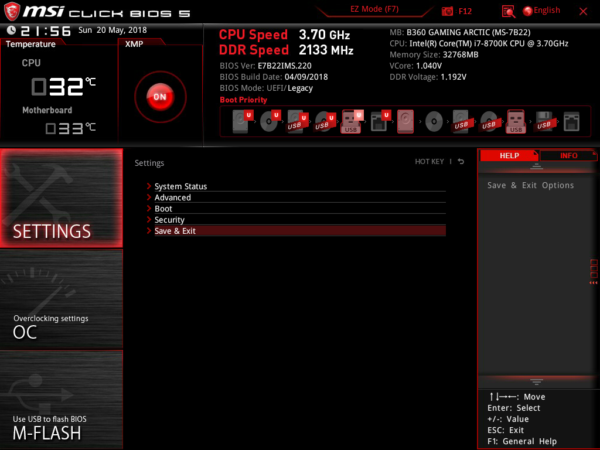Select the highlighted Save & Exit entry
This screenshot has height=450, width=600.
300,231
